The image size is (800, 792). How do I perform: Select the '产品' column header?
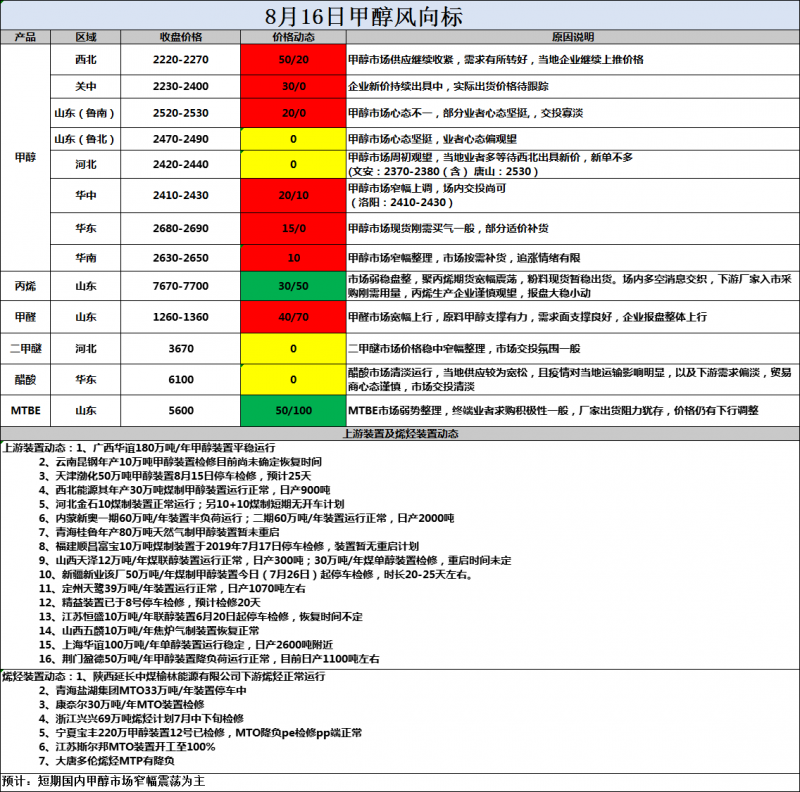(x=26, y=37)
